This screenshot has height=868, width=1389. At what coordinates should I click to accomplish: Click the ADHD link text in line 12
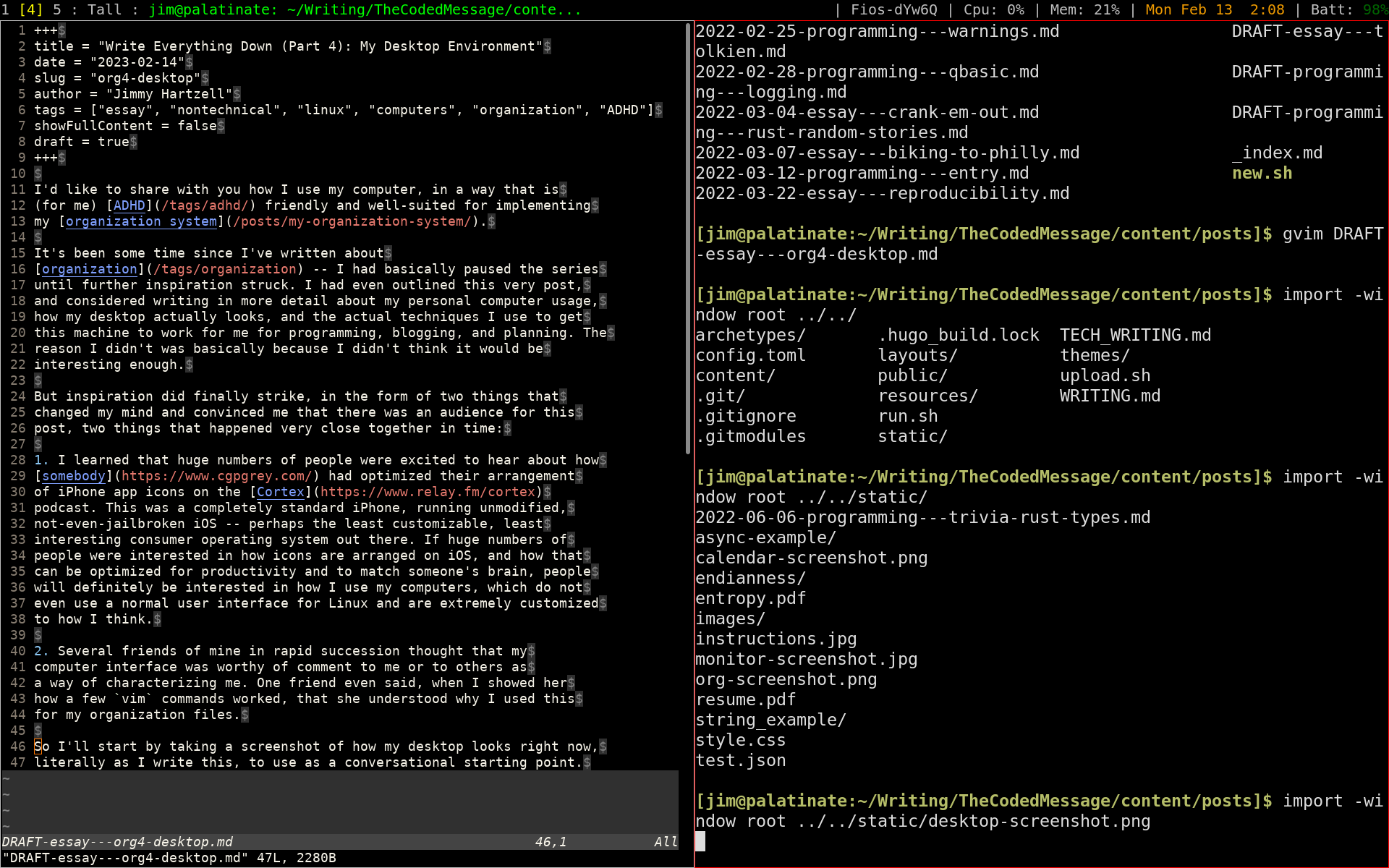click(129, 205)
